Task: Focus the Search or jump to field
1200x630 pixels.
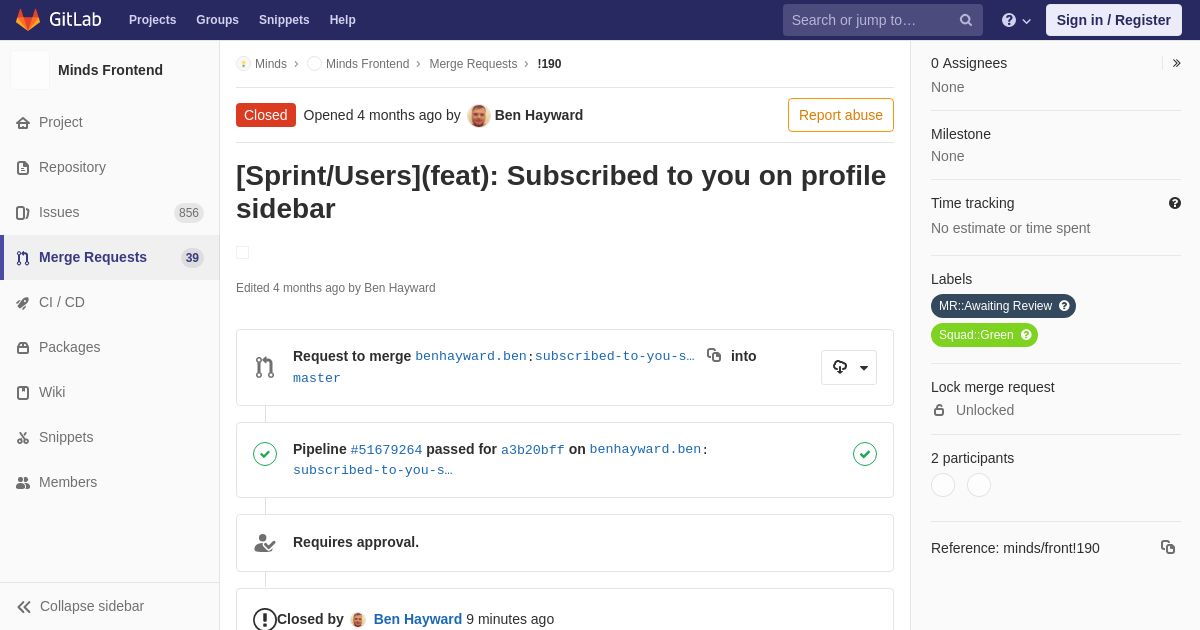Action: [883, 20]
